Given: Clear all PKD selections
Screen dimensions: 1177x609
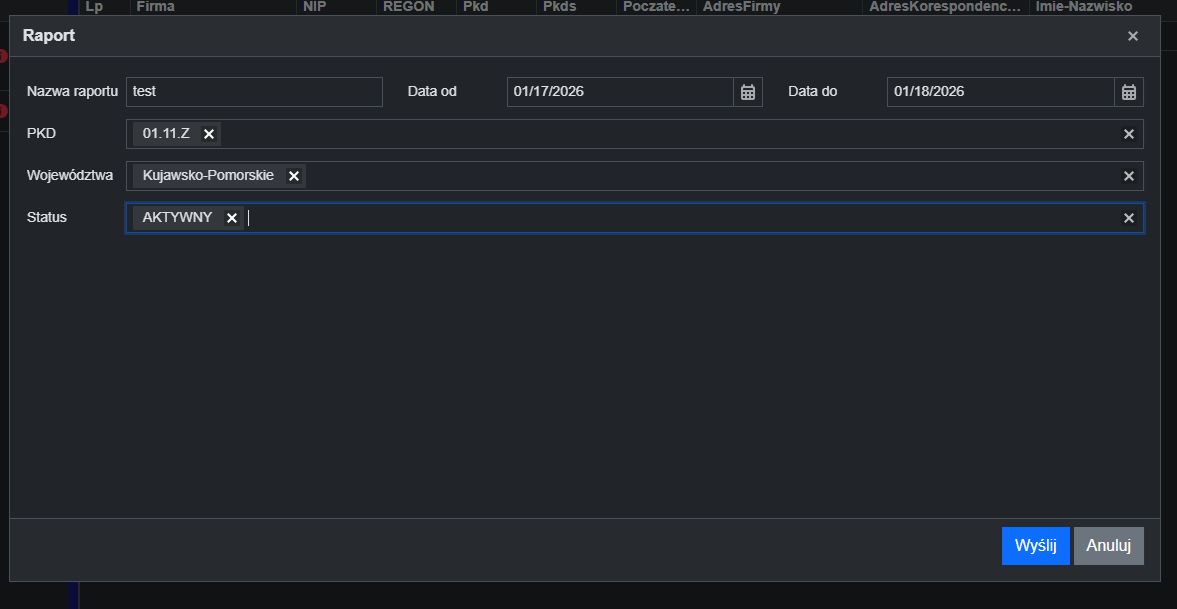Looking at the screenshot, I should [1128, 134].
